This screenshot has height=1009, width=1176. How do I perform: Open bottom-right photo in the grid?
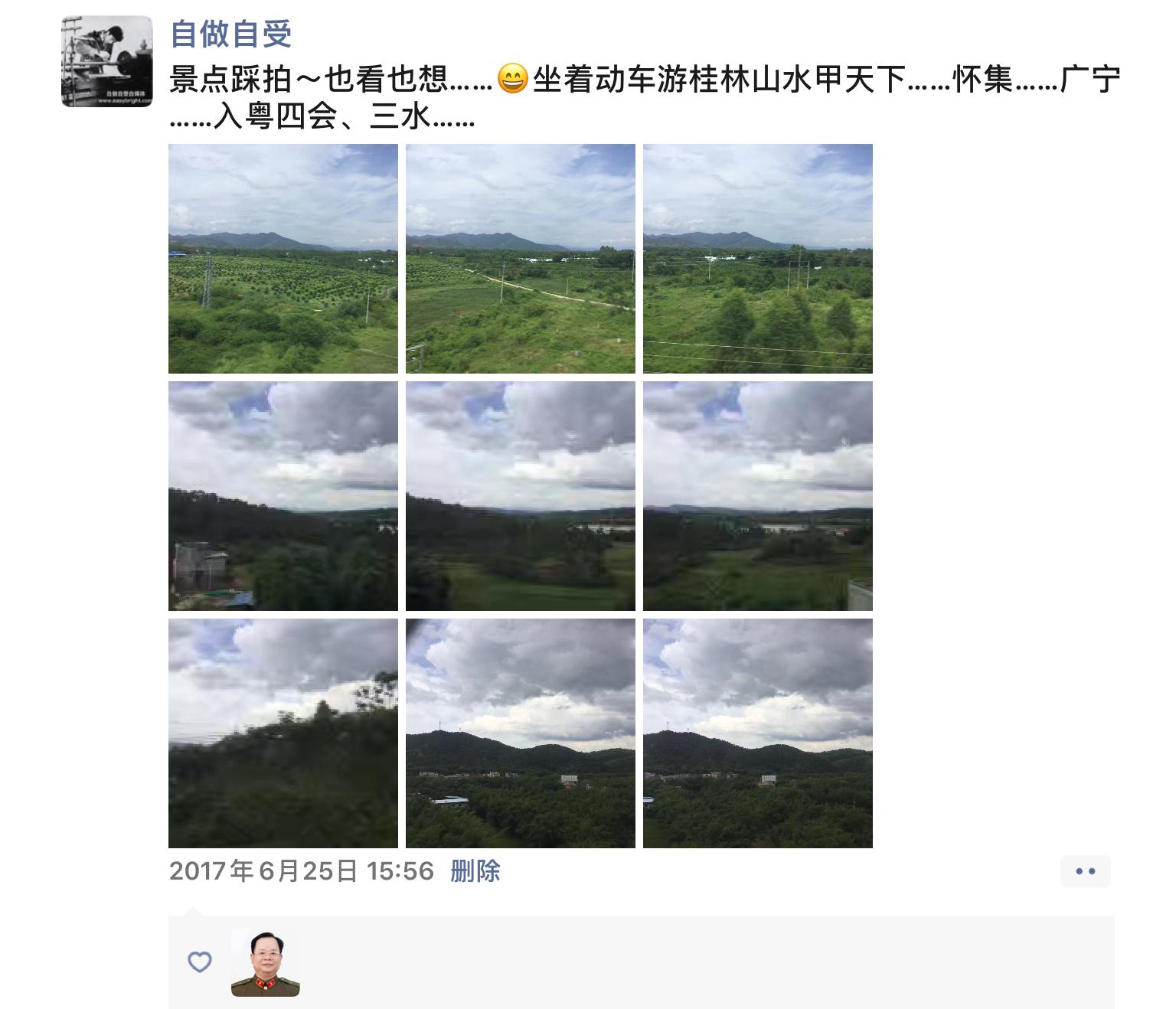point(758,733)
